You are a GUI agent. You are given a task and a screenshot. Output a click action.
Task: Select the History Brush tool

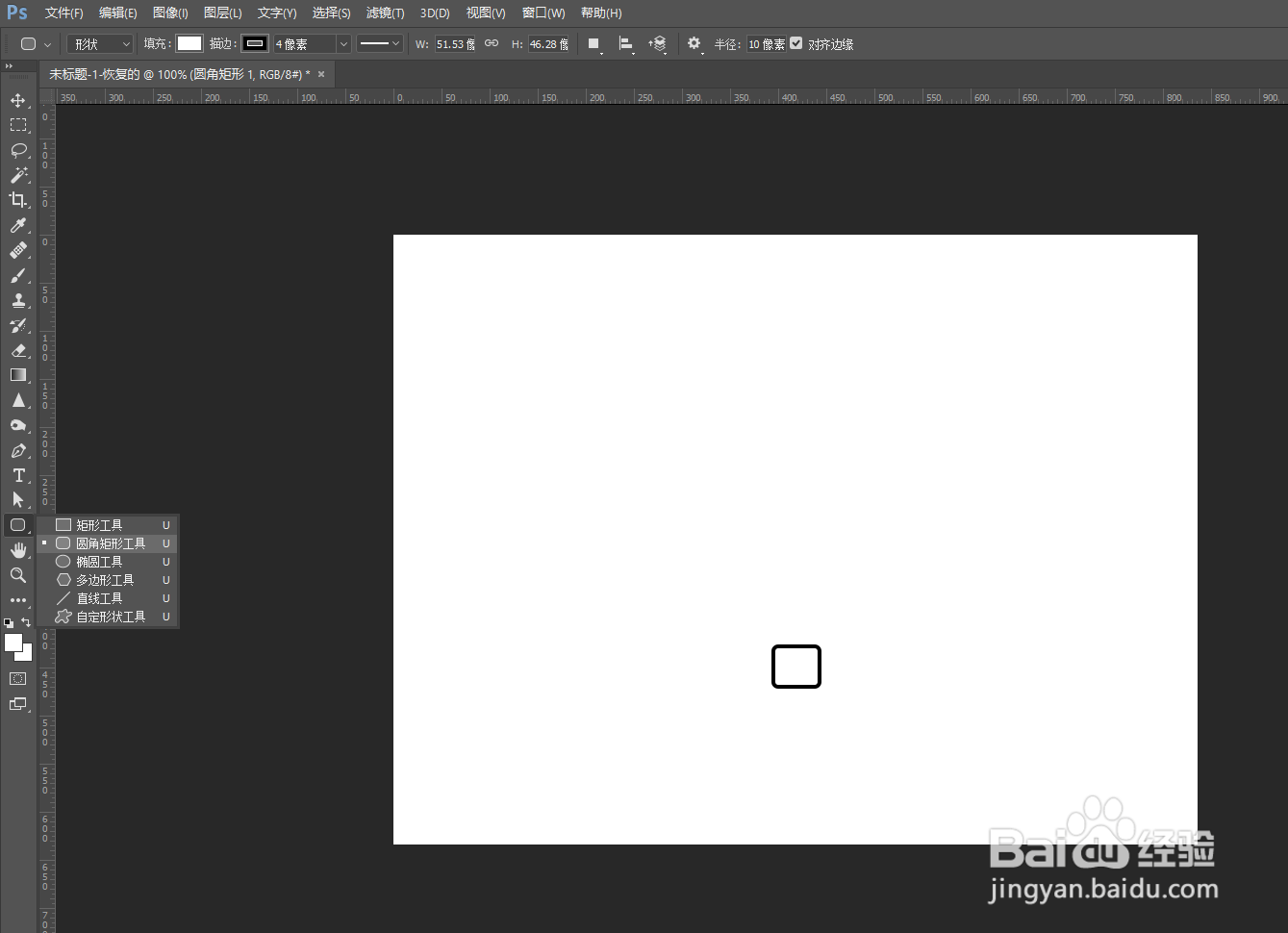click(18, 325)
